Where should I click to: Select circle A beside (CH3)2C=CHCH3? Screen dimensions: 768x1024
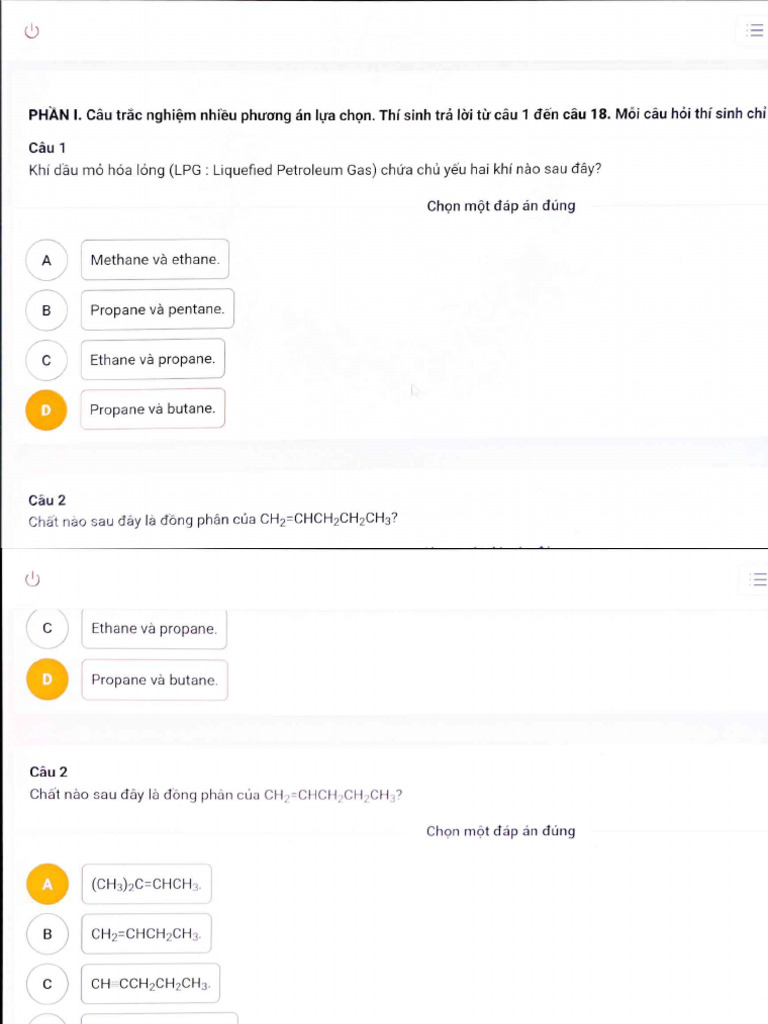click(46, 884)
